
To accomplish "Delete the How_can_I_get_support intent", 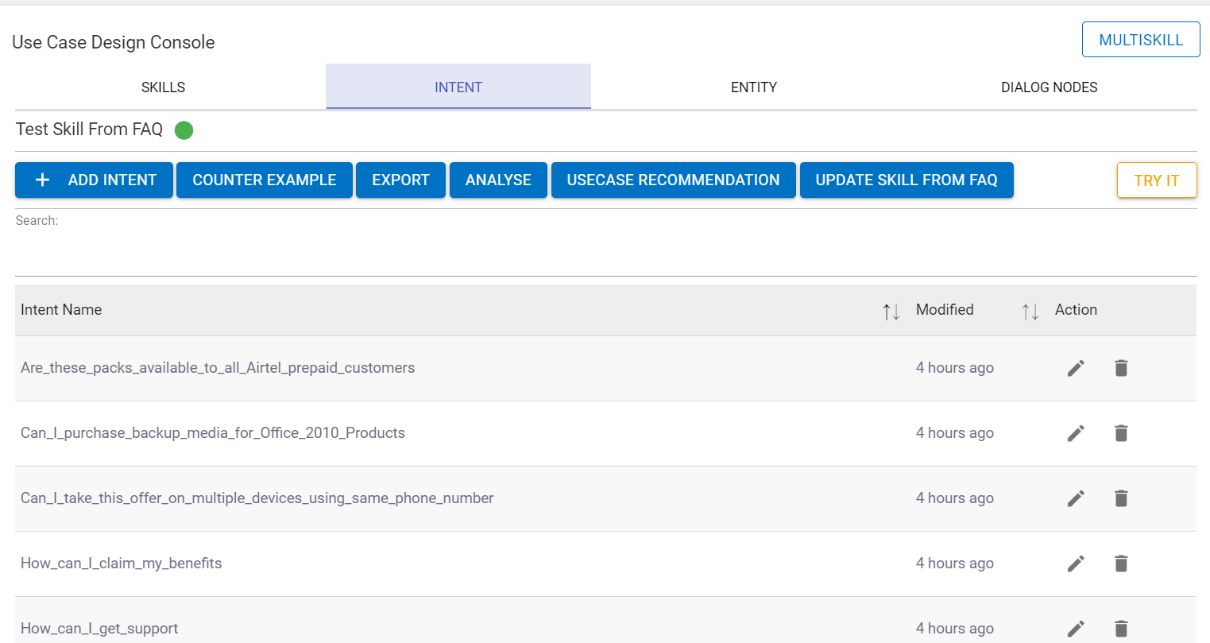I will coord(1121,628).
